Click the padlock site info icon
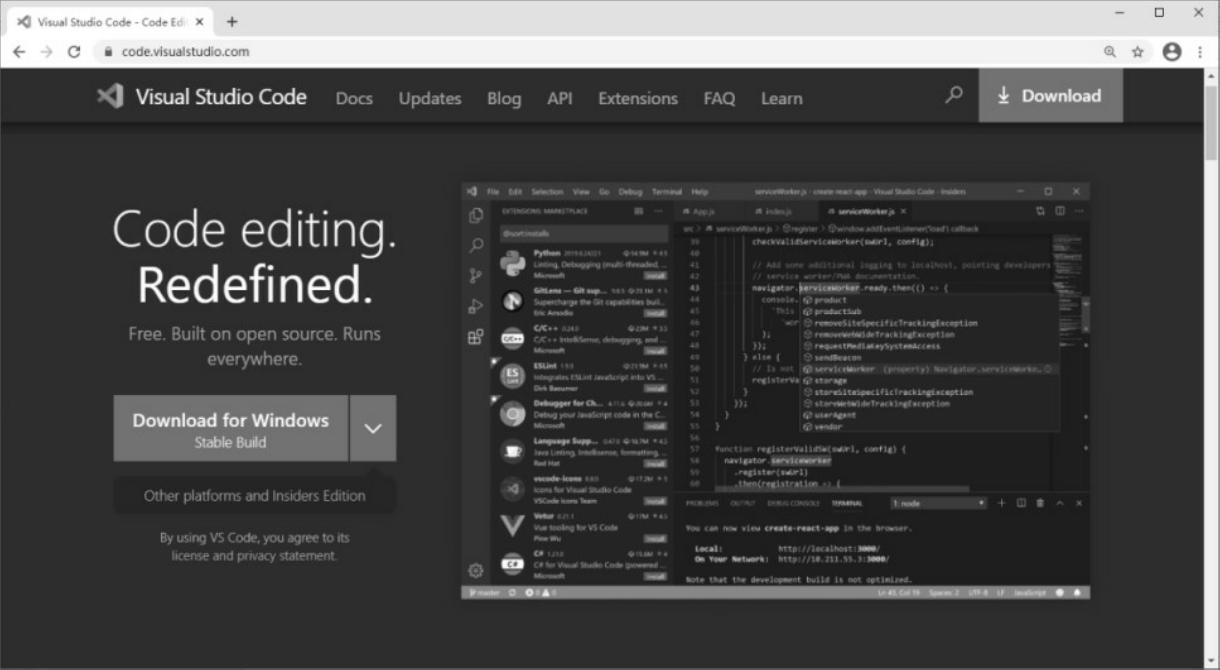Screen dimensions: 1220x670 tap(108, 52)
